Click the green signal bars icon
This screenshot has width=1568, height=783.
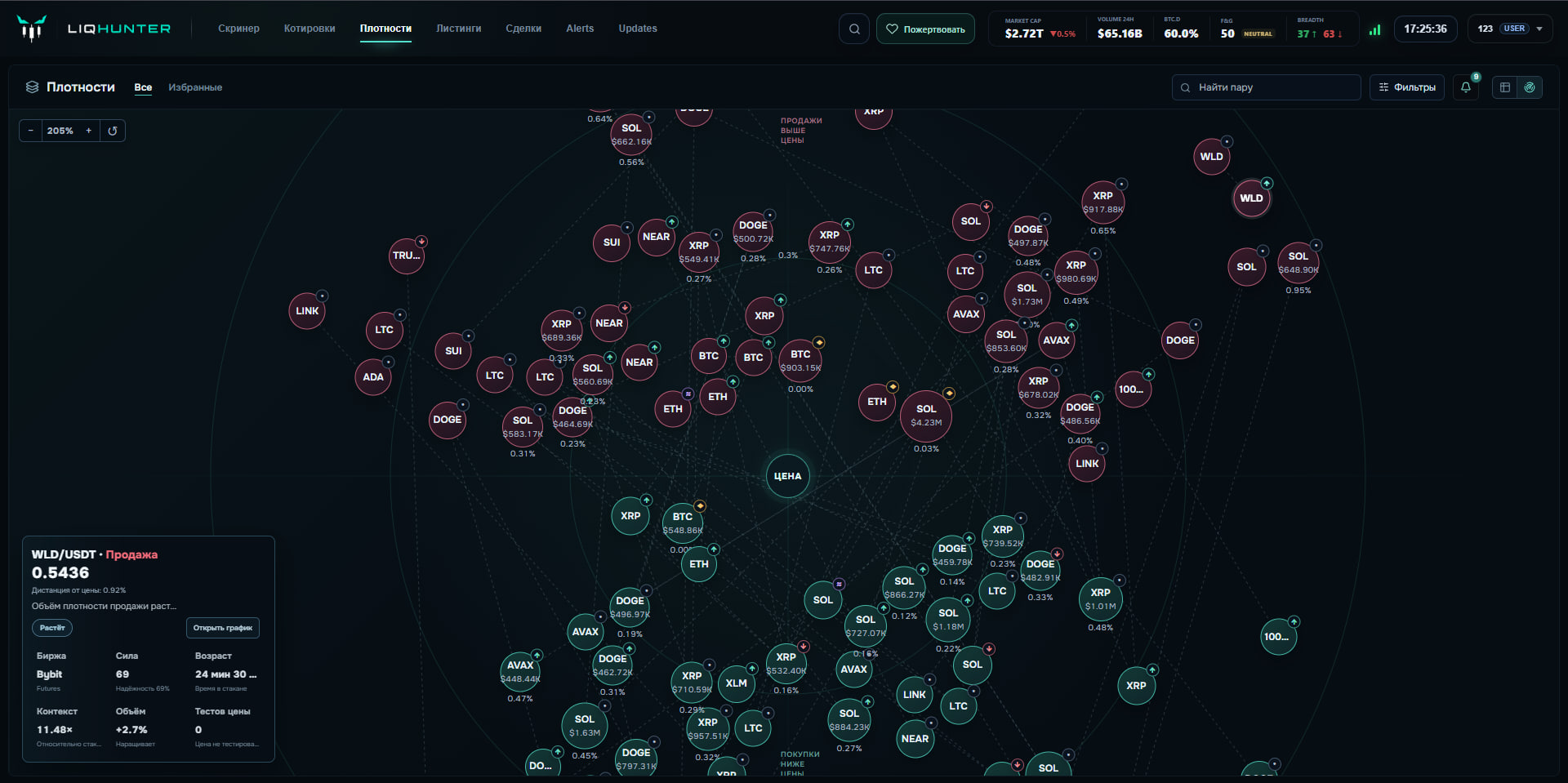1375,29
